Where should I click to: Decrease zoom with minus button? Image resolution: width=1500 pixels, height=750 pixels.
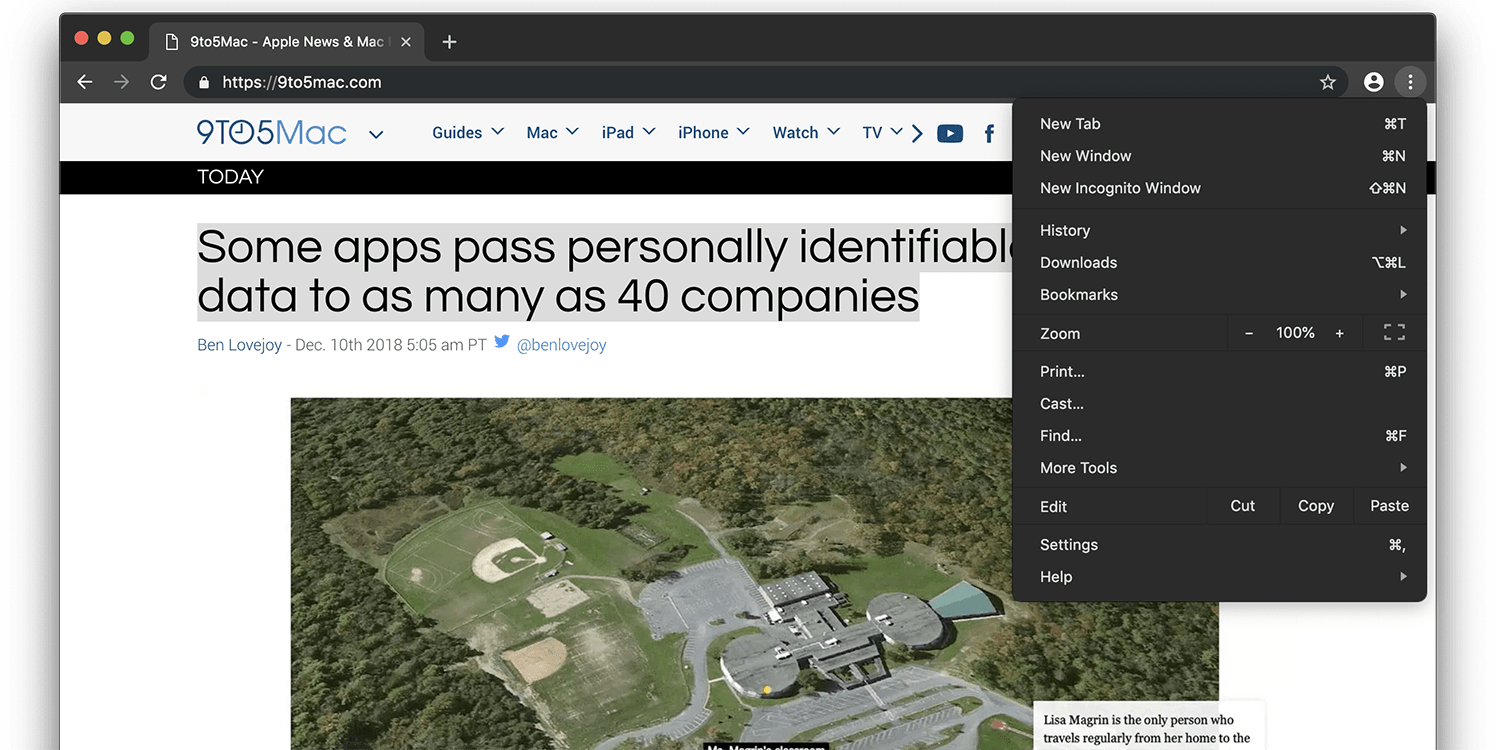[x=1249, y=333]
